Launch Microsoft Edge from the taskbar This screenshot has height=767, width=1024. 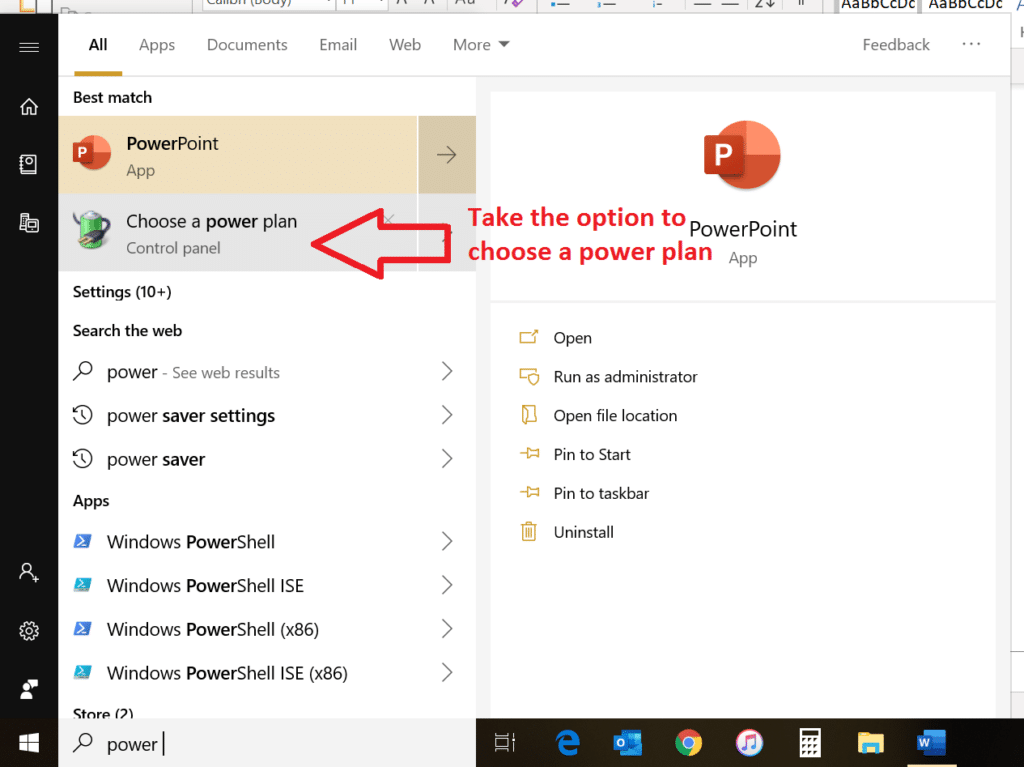pos(568,743)
